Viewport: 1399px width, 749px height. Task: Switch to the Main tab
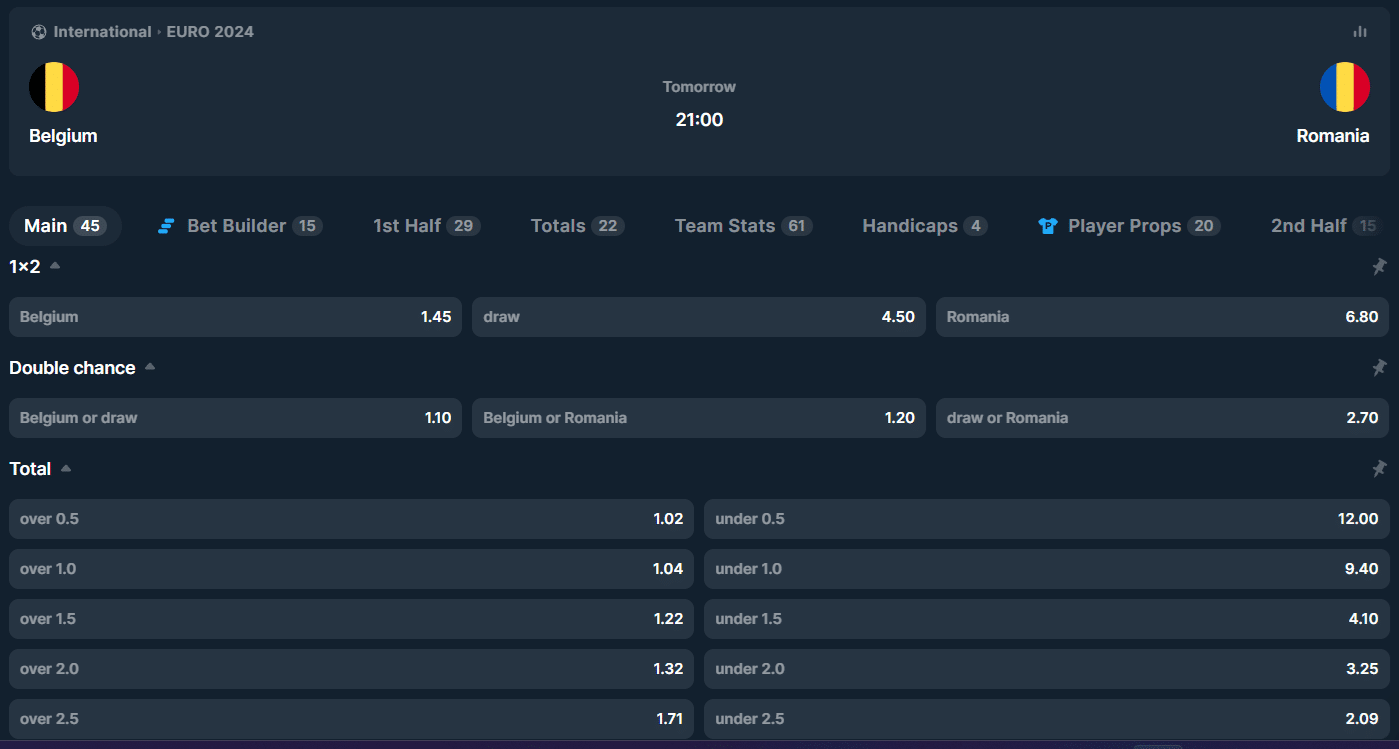66,226
